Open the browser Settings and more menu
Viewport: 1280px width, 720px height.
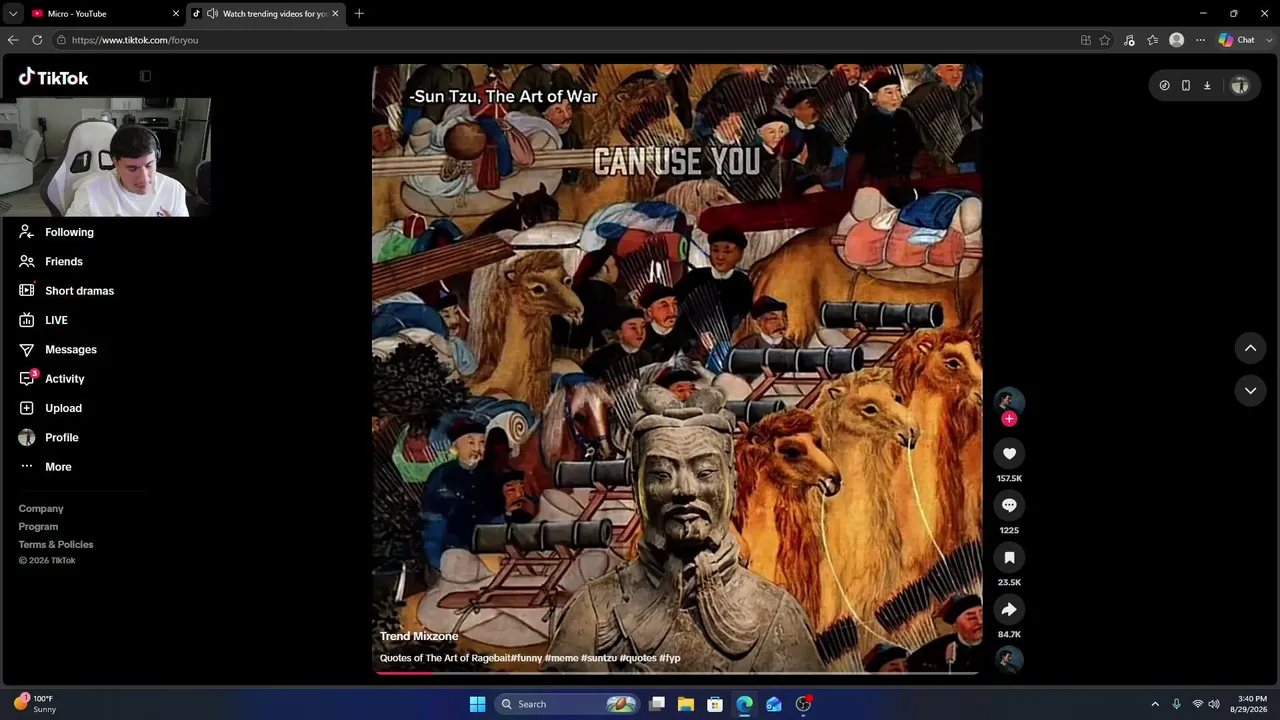tap(1200, 40)
